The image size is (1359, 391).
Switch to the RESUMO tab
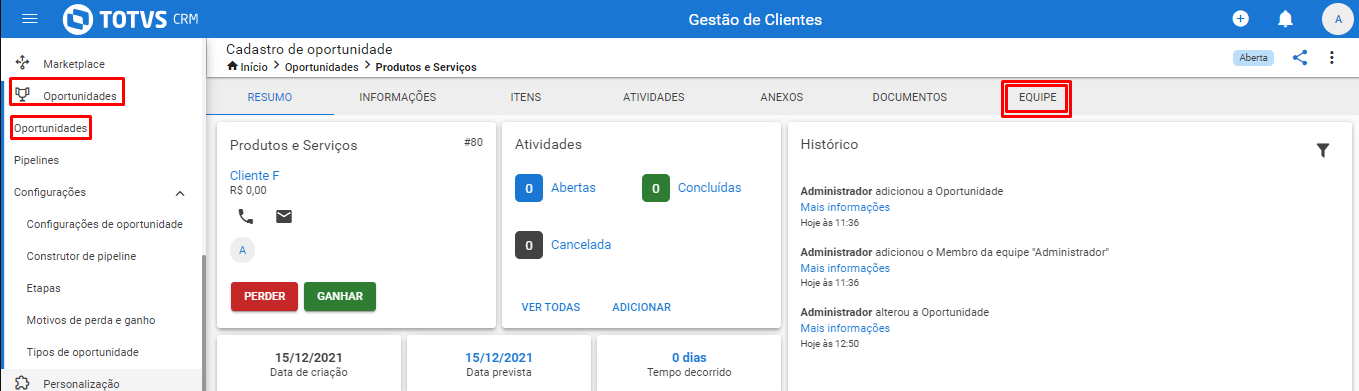270,97
